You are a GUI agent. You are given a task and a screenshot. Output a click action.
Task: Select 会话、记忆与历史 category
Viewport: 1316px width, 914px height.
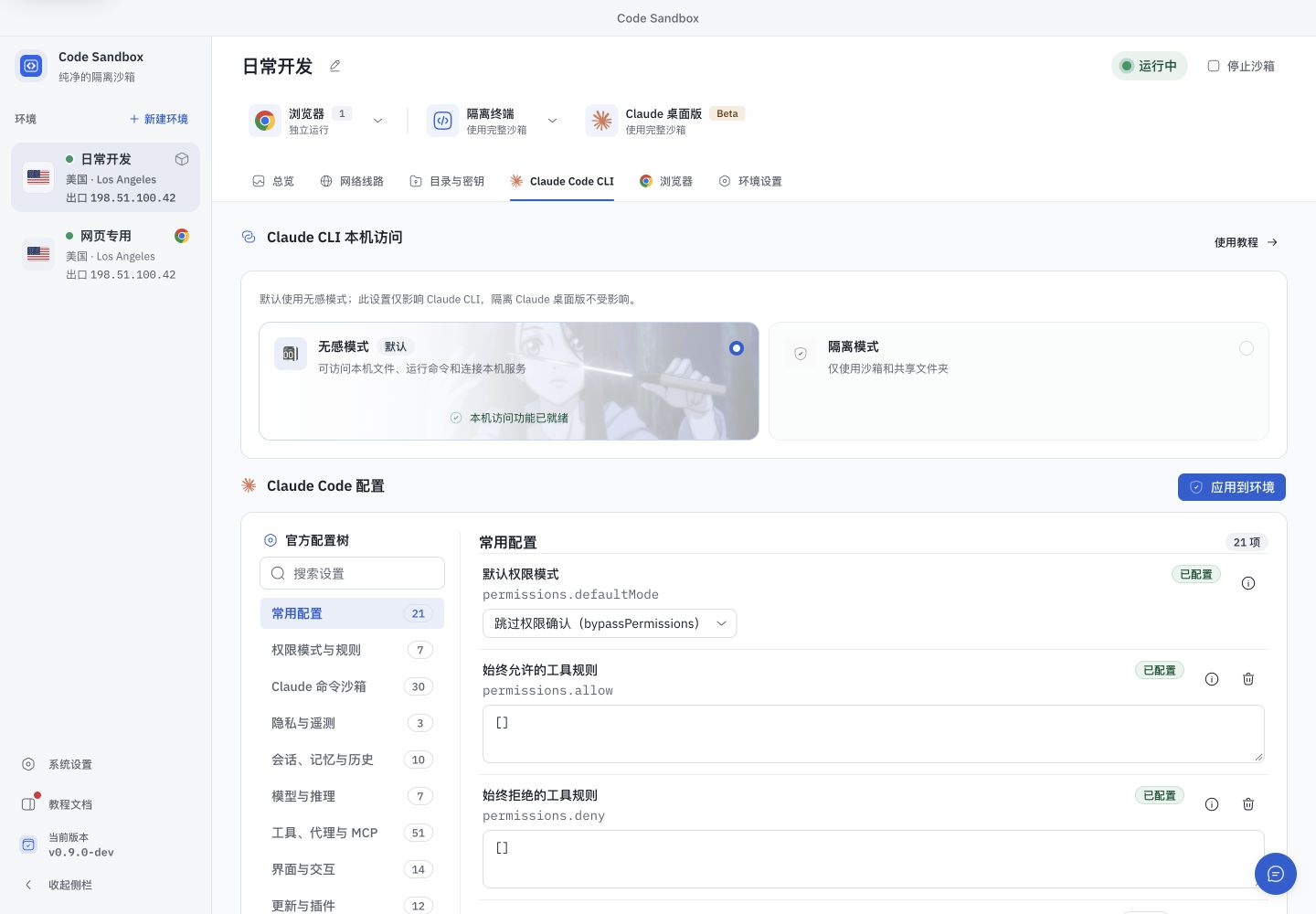(352, 760)
